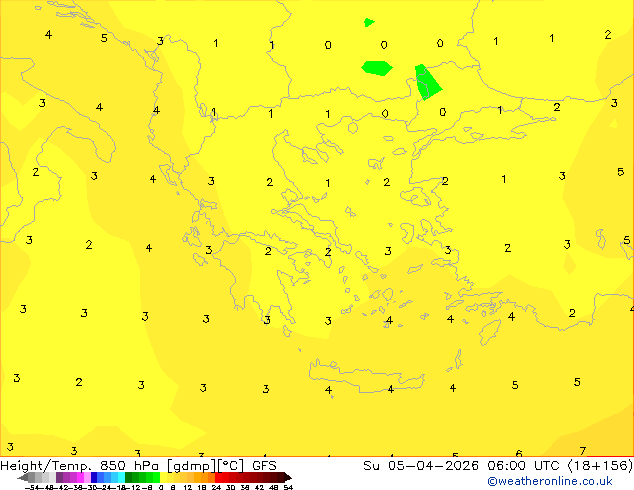Select the blue segment in the legend color bar
This screenshot has height=490, width=634.
pos(101,477)
